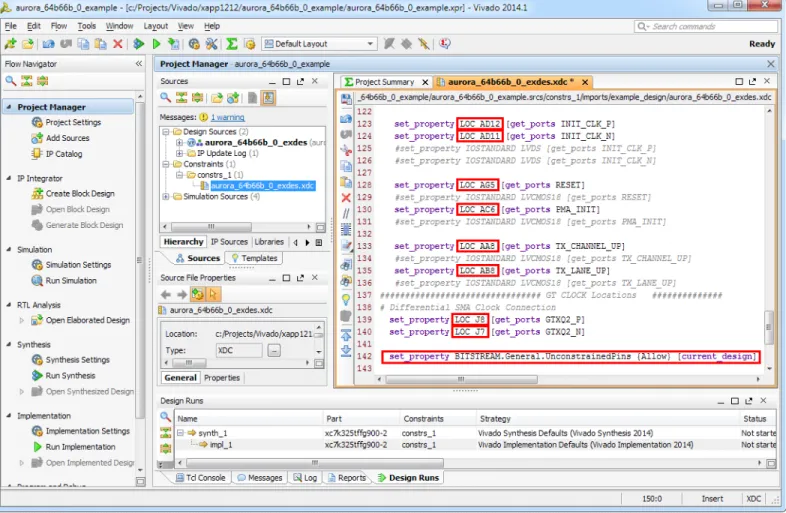Click the light bulb icon in editor toolbar
This screenshot has width=786, height=513.
coord(346,299)
